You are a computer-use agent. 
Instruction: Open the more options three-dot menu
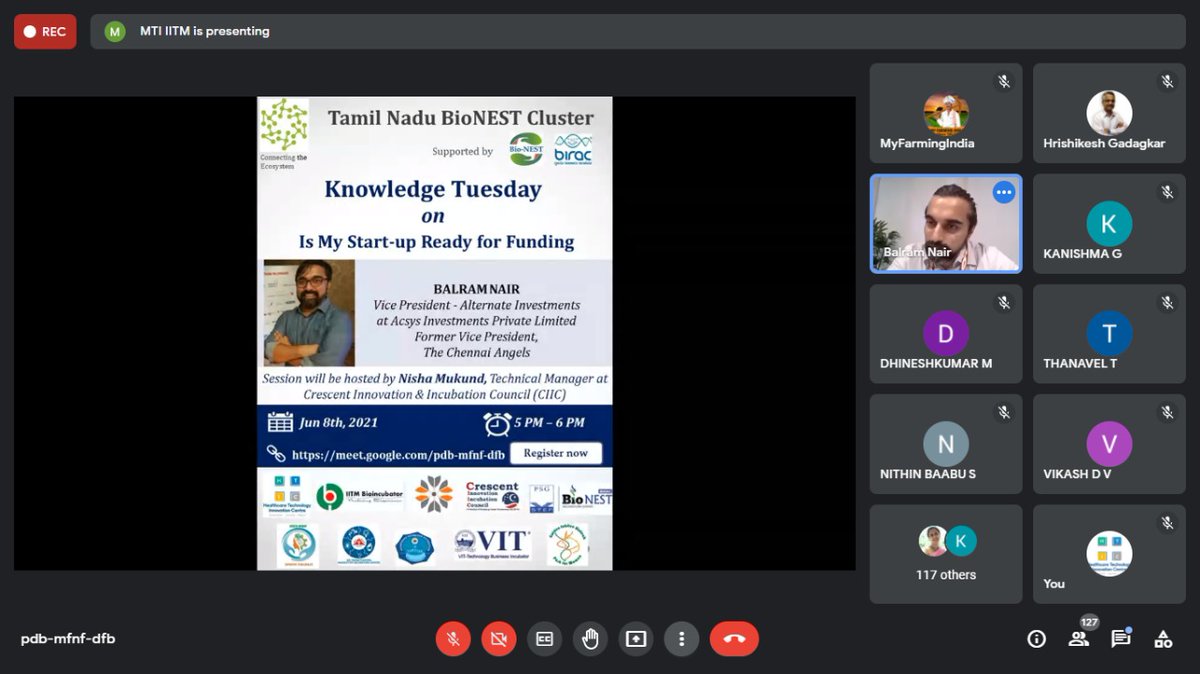pos(682,639)
